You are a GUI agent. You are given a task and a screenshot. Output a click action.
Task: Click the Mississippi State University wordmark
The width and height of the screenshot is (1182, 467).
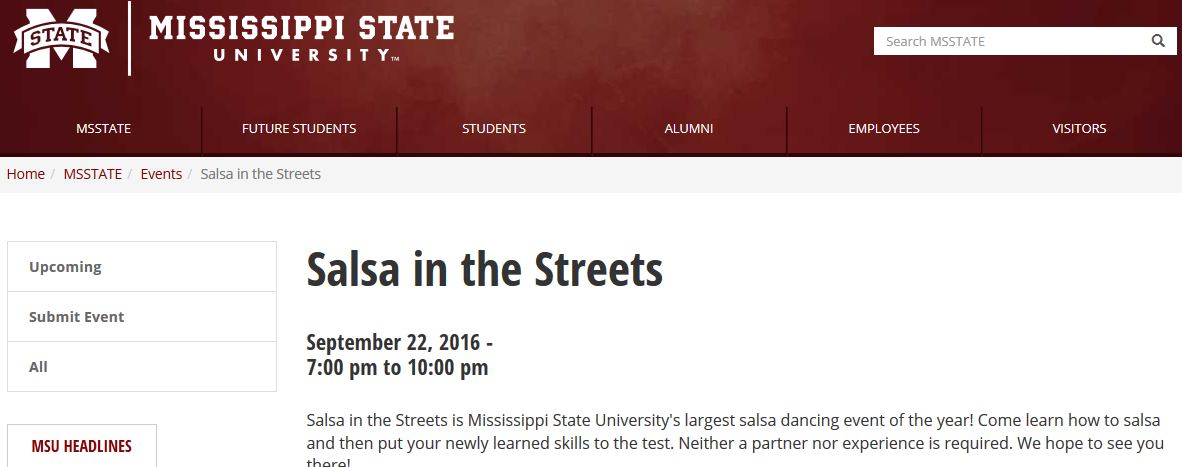pos(301,39)
